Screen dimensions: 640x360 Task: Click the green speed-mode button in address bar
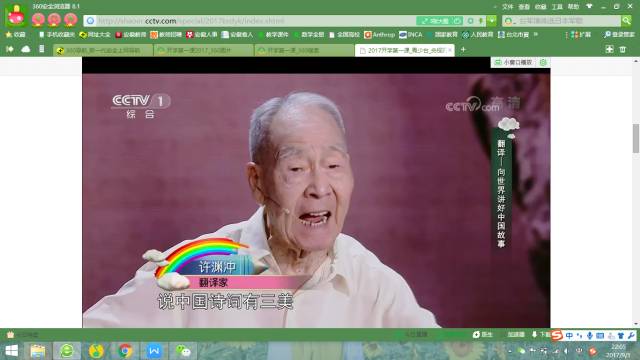pos(439,21)
